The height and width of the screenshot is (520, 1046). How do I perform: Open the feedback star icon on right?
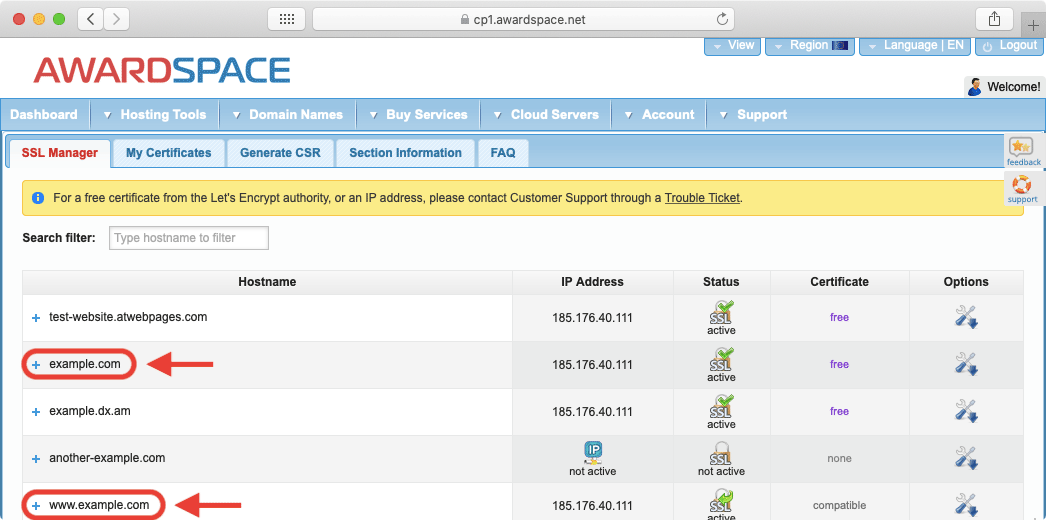1022,149
